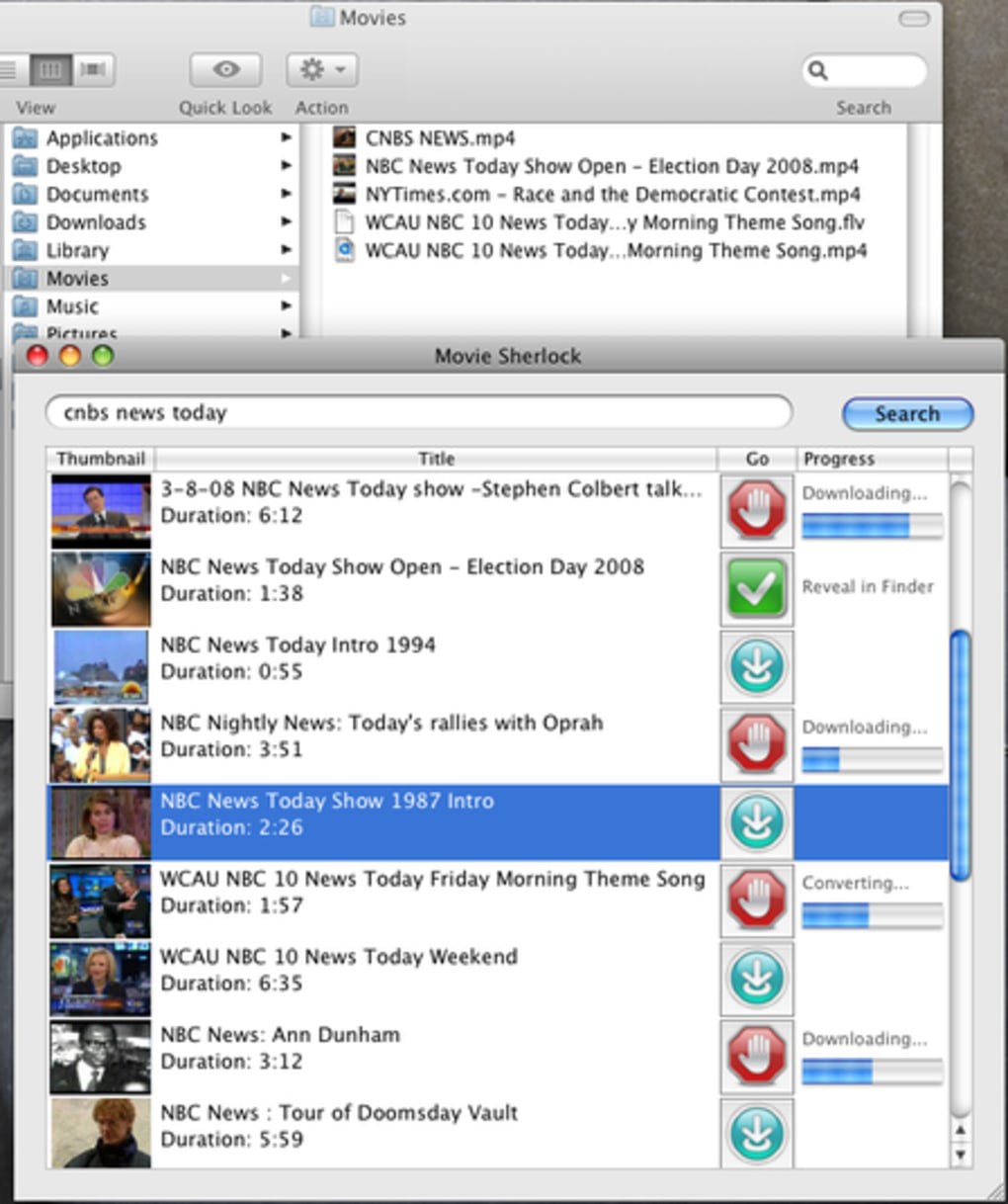Switch Finder to column view

point(50,70)
